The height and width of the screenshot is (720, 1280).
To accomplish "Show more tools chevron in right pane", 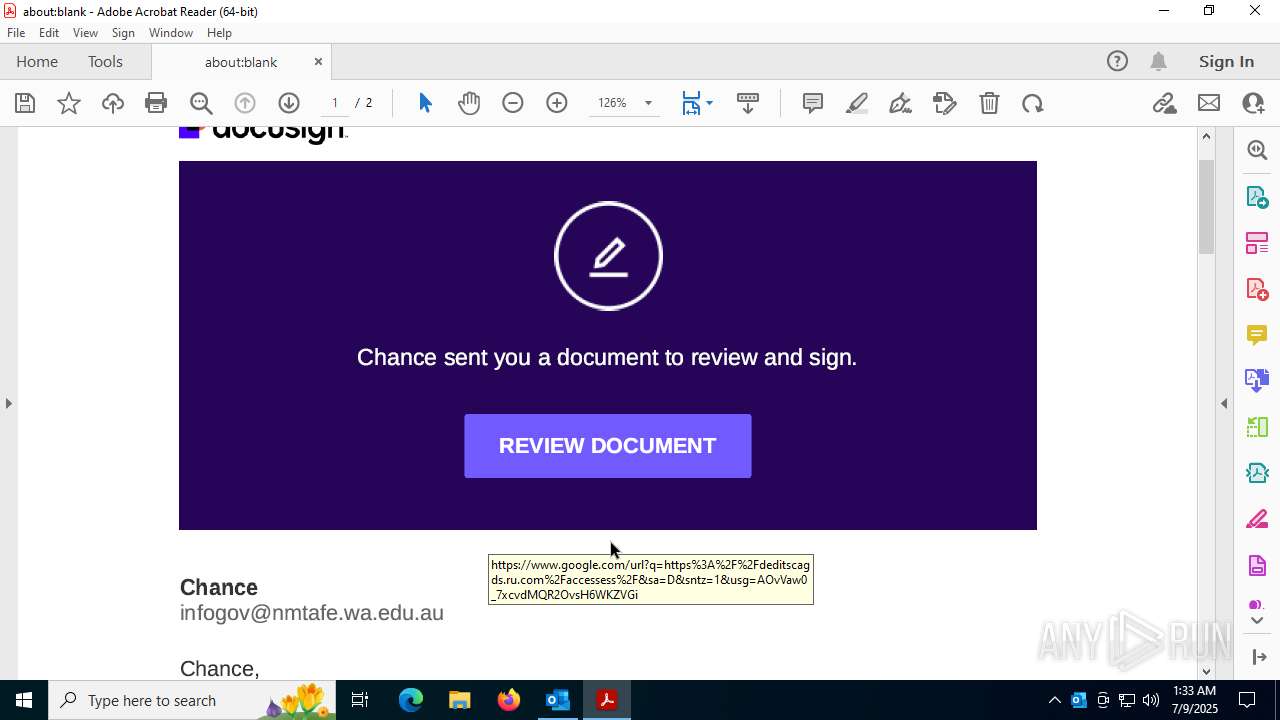I will pos(1257,621).
